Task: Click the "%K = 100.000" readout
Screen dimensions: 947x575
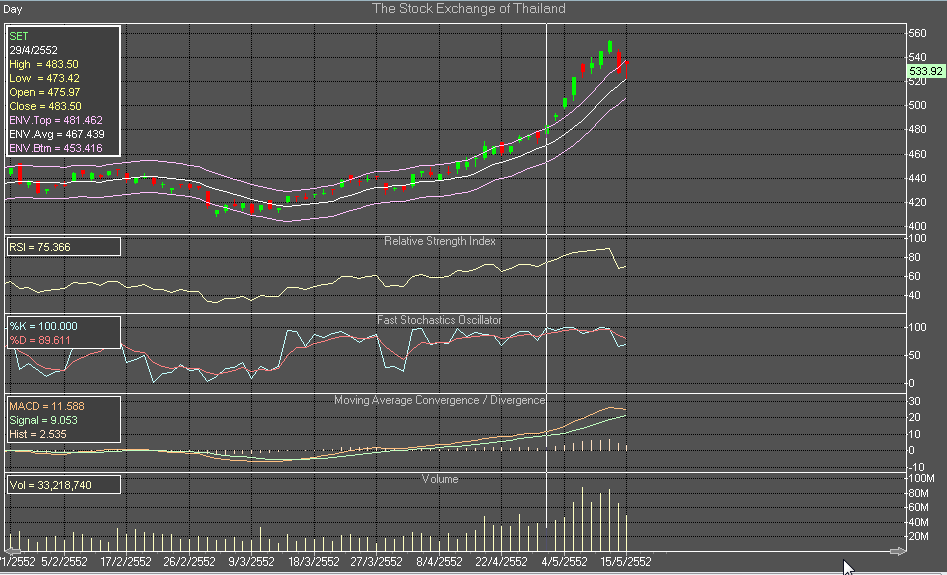Action: [x=43, y=326]
